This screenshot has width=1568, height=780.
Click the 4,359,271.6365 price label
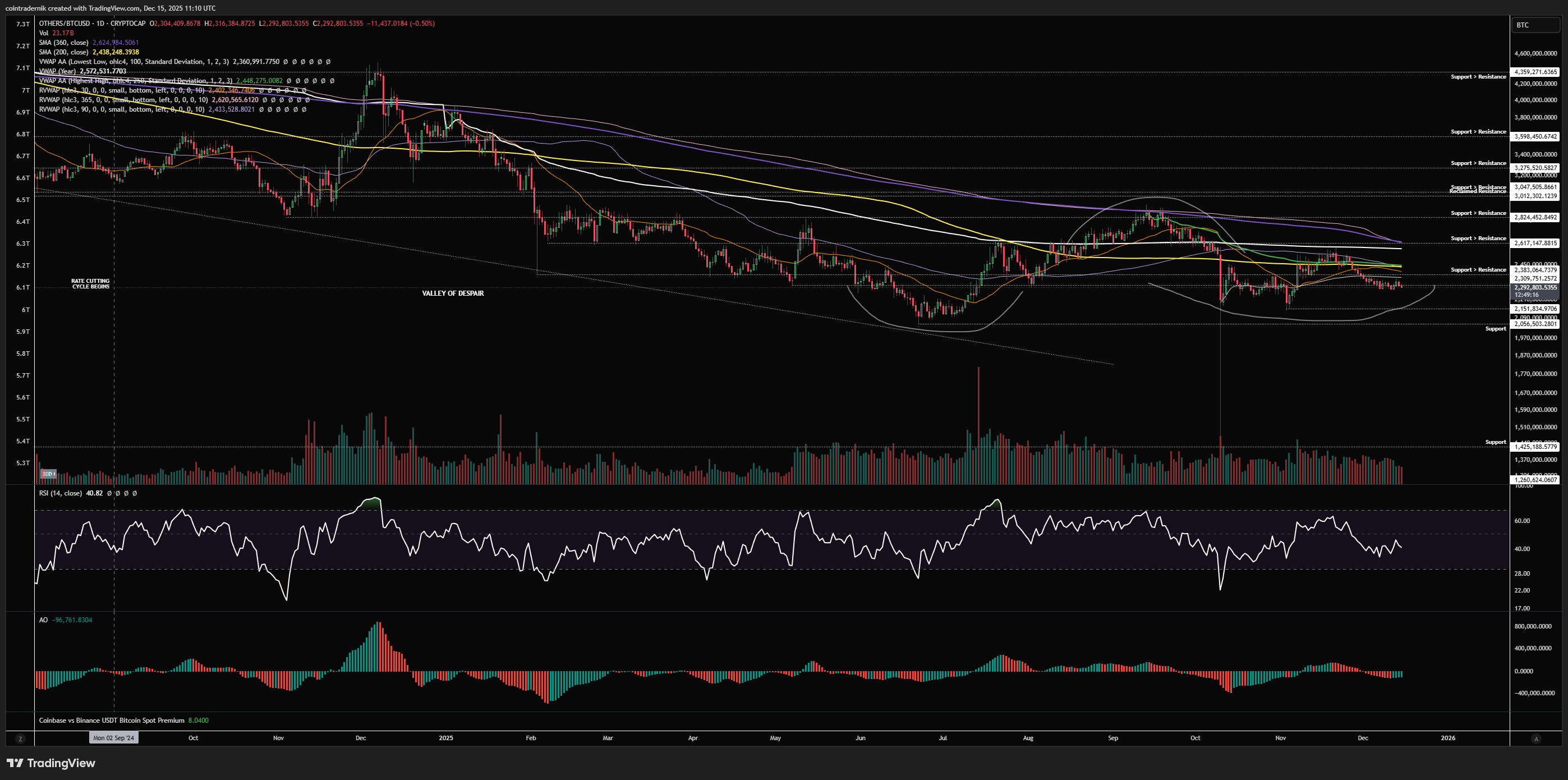(1535, 72)
